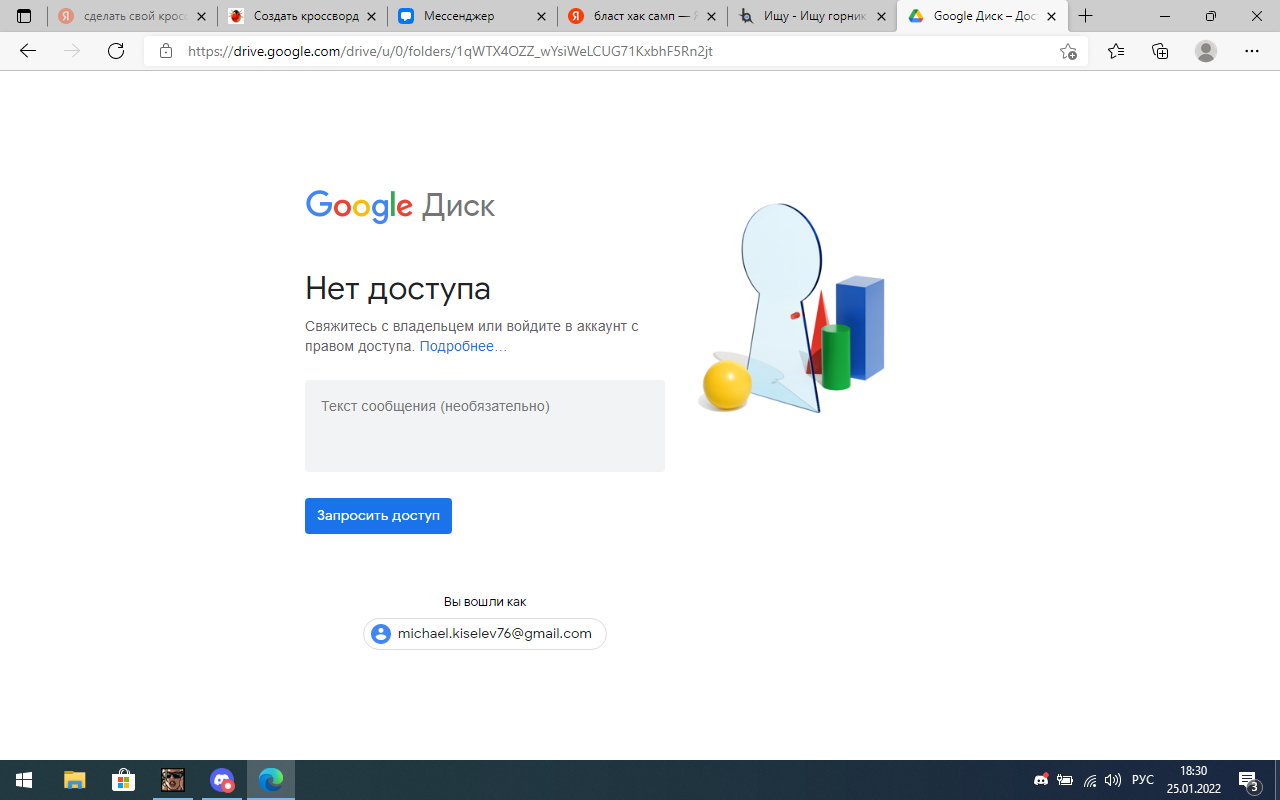Open the Подробнее link

(x=462, y=346)
